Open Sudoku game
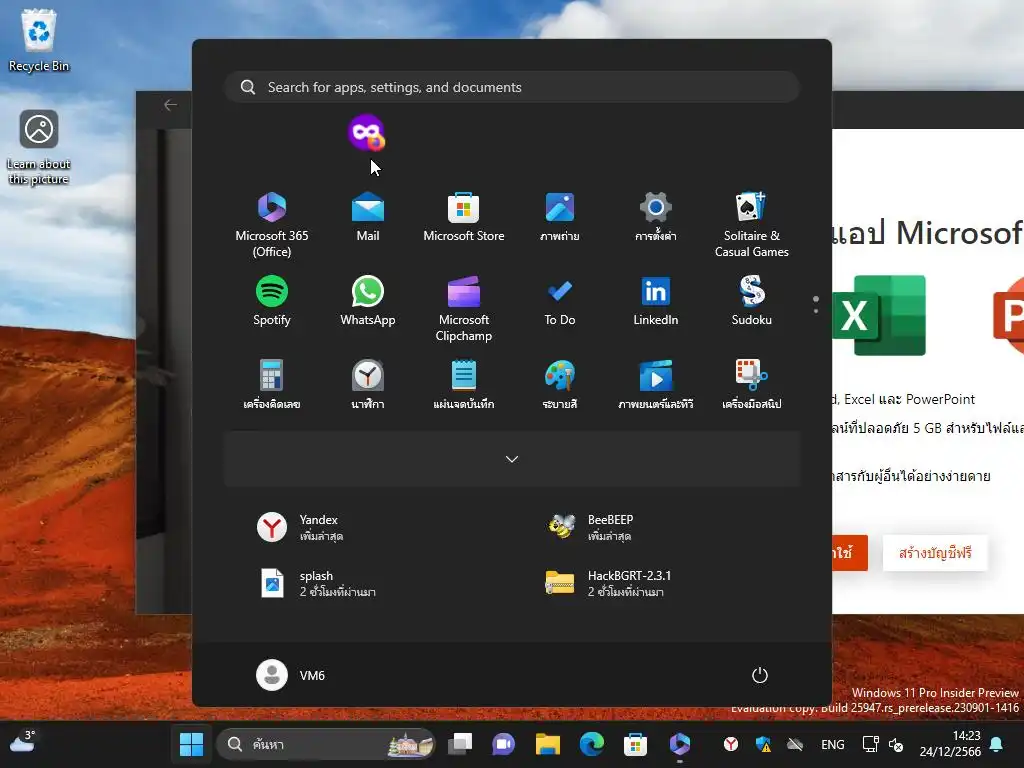Screen dimensions: 1024x768 tap(752, 300)
